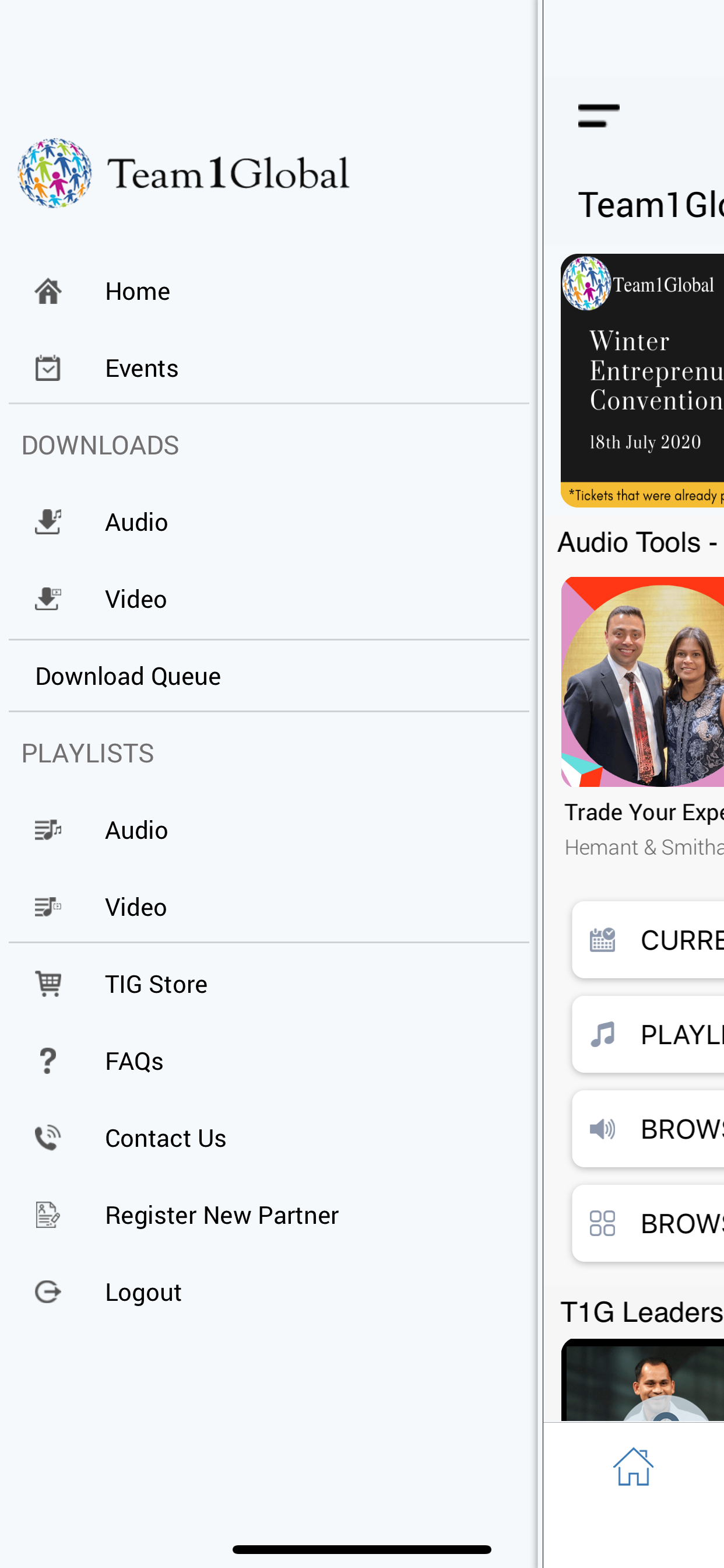Tap the T1G Leaders section heading
The width and height of the screenshot is (724, 1568).
click(642, 1312)
